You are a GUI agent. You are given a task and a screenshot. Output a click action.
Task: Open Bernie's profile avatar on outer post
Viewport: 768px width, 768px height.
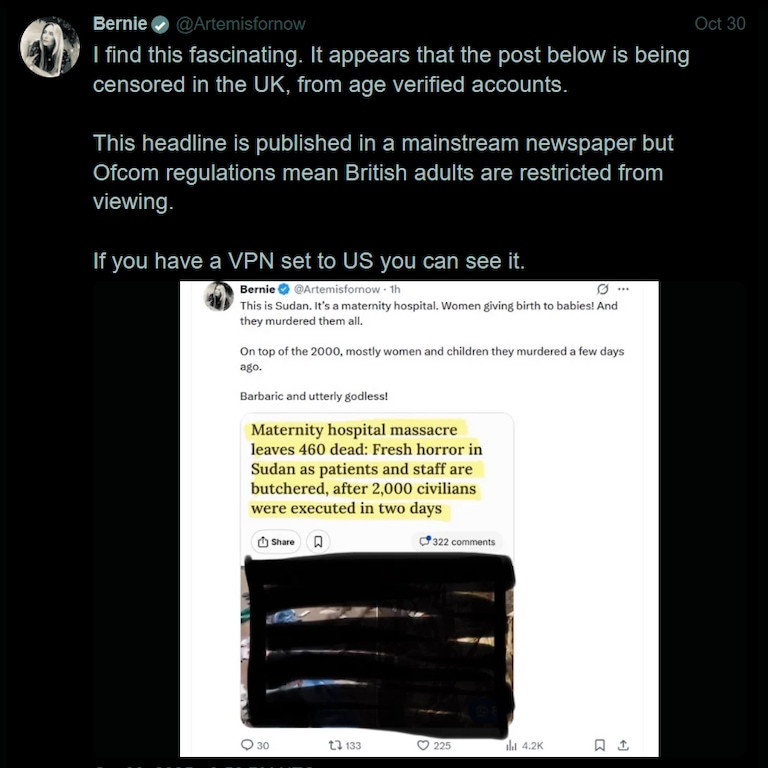click(x=49, y=47)
